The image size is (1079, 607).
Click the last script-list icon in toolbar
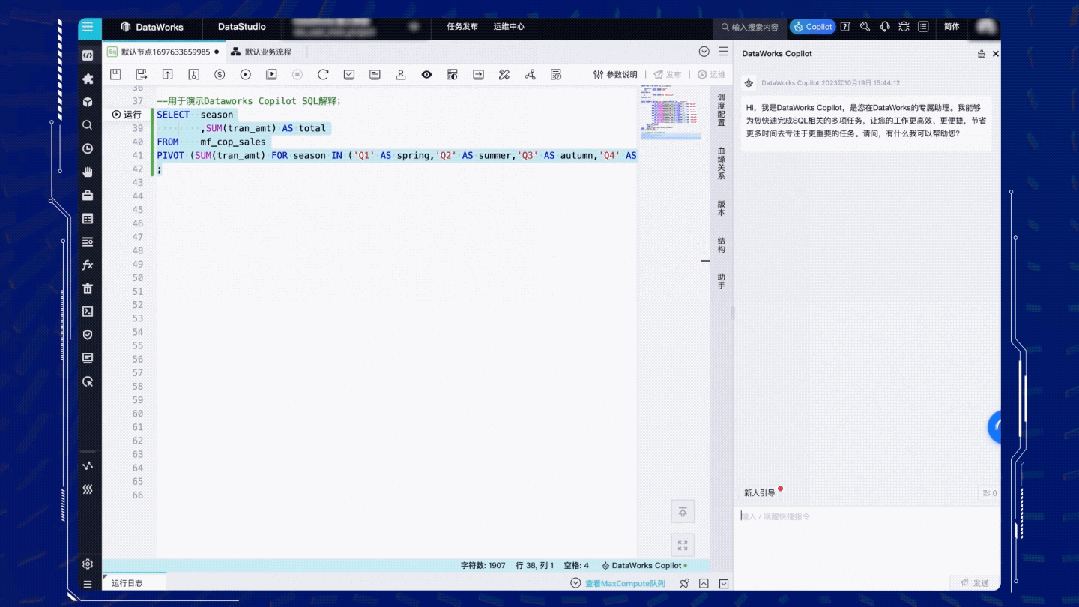556,74
